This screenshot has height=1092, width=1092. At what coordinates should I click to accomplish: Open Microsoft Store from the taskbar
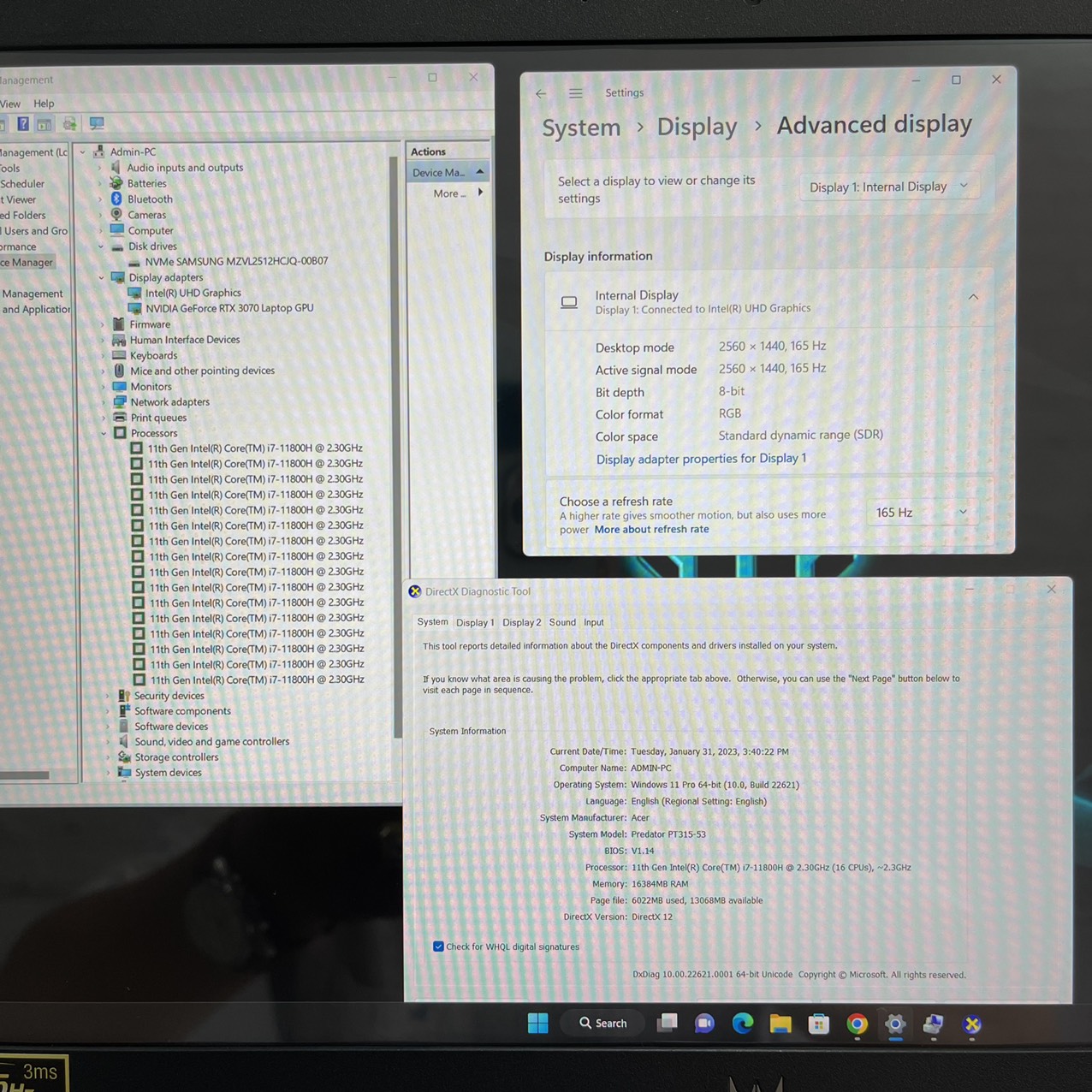pyautogui.click(x=819, y=1024)
